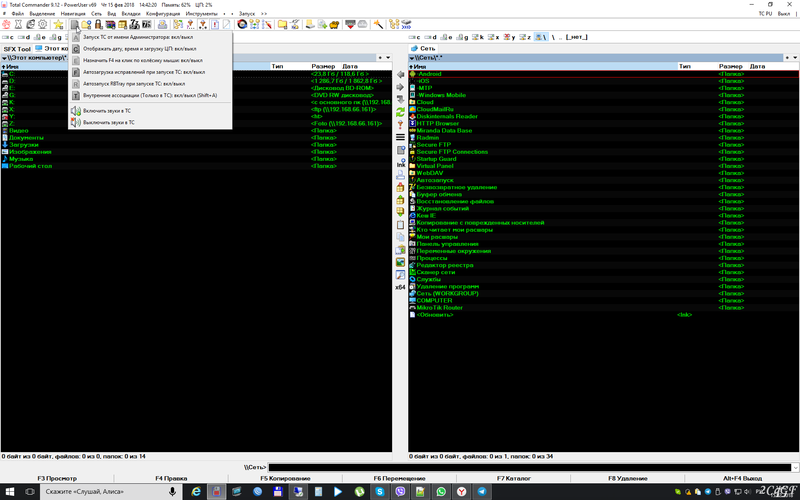Click the hourglass icon in the toolbar
Viewport: 800px width, 500px height.
[x=18, y=24]
